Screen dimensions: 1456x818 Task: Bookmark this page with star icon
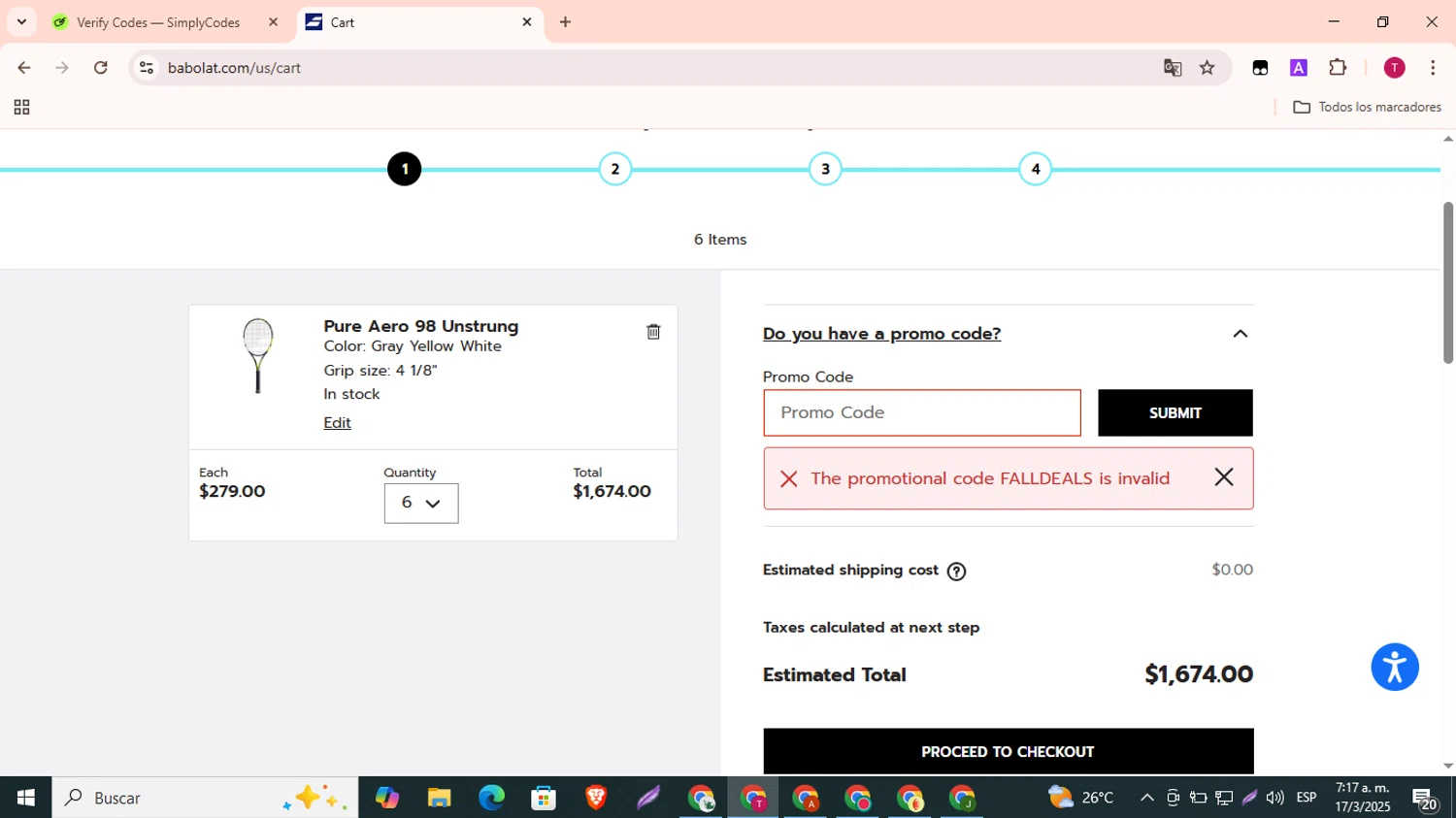(x=1208, y=68)
